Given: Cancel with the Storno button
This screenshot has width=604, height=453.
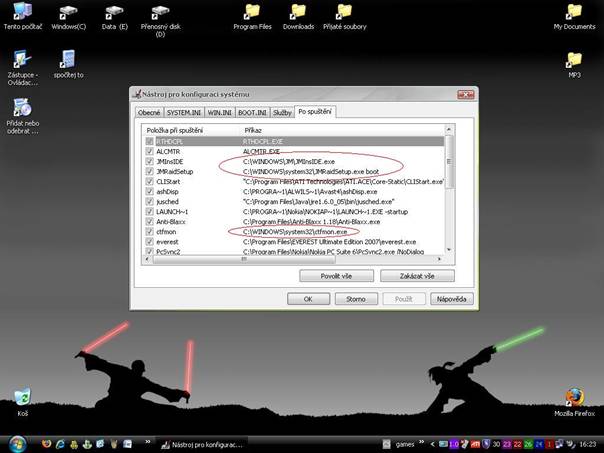Looking at the screenshot, I should click(x=356, y=299).
